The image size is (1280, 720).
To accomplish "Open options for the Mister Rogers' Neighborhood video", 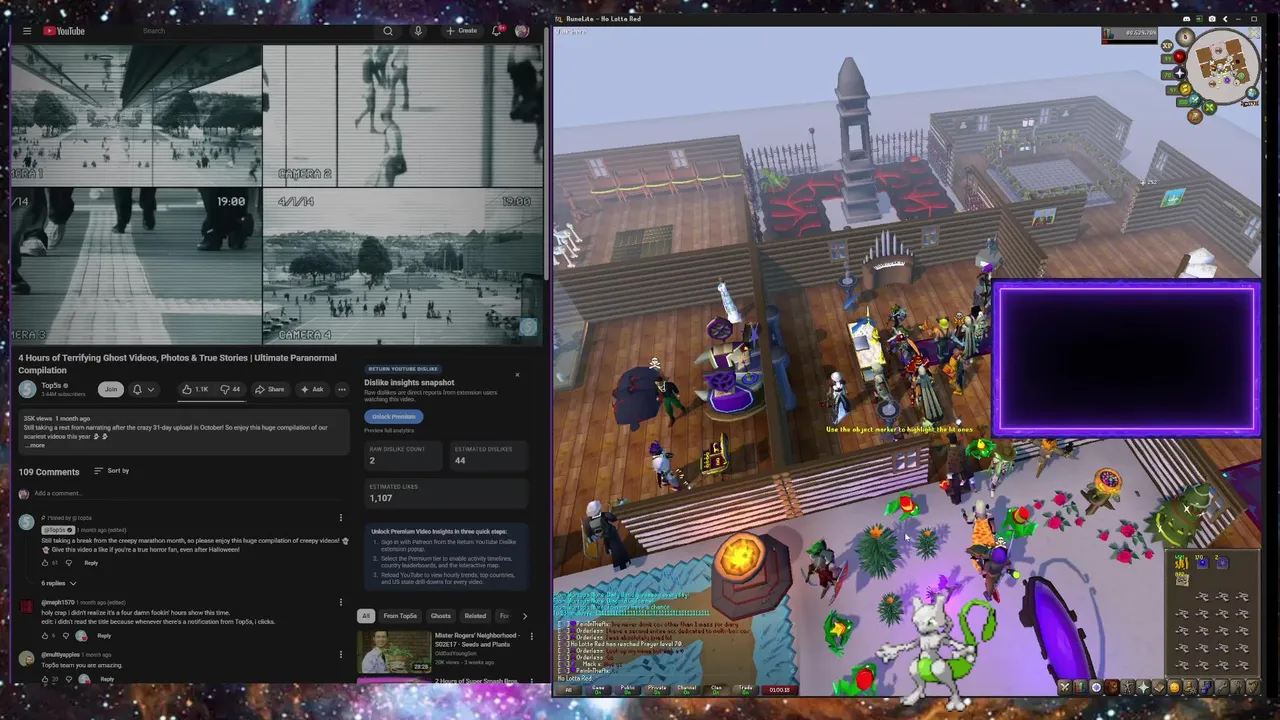I will pyautogui.click(x=531, y=637).
